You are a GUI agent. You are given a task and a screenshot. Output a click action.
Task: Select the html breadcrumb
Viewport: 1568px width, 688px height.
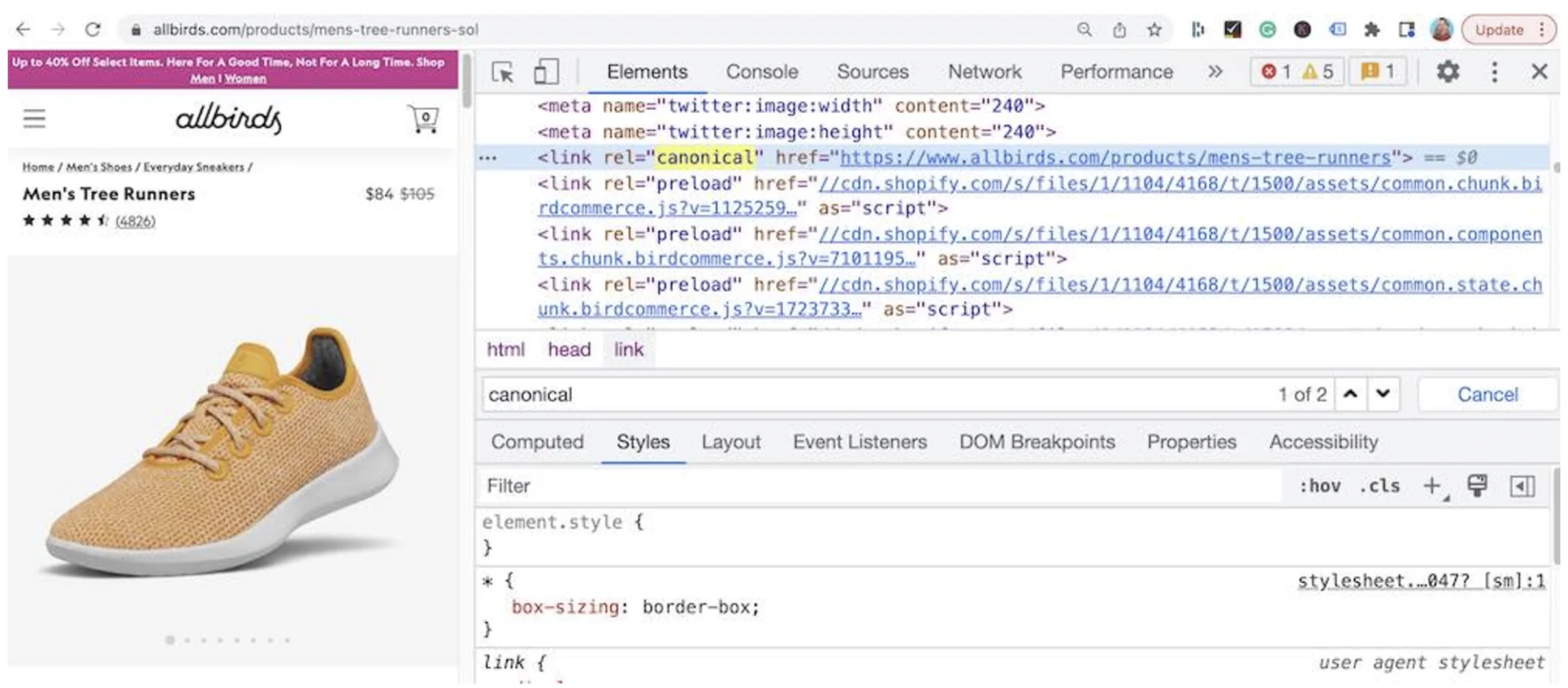tap(506, 350)
